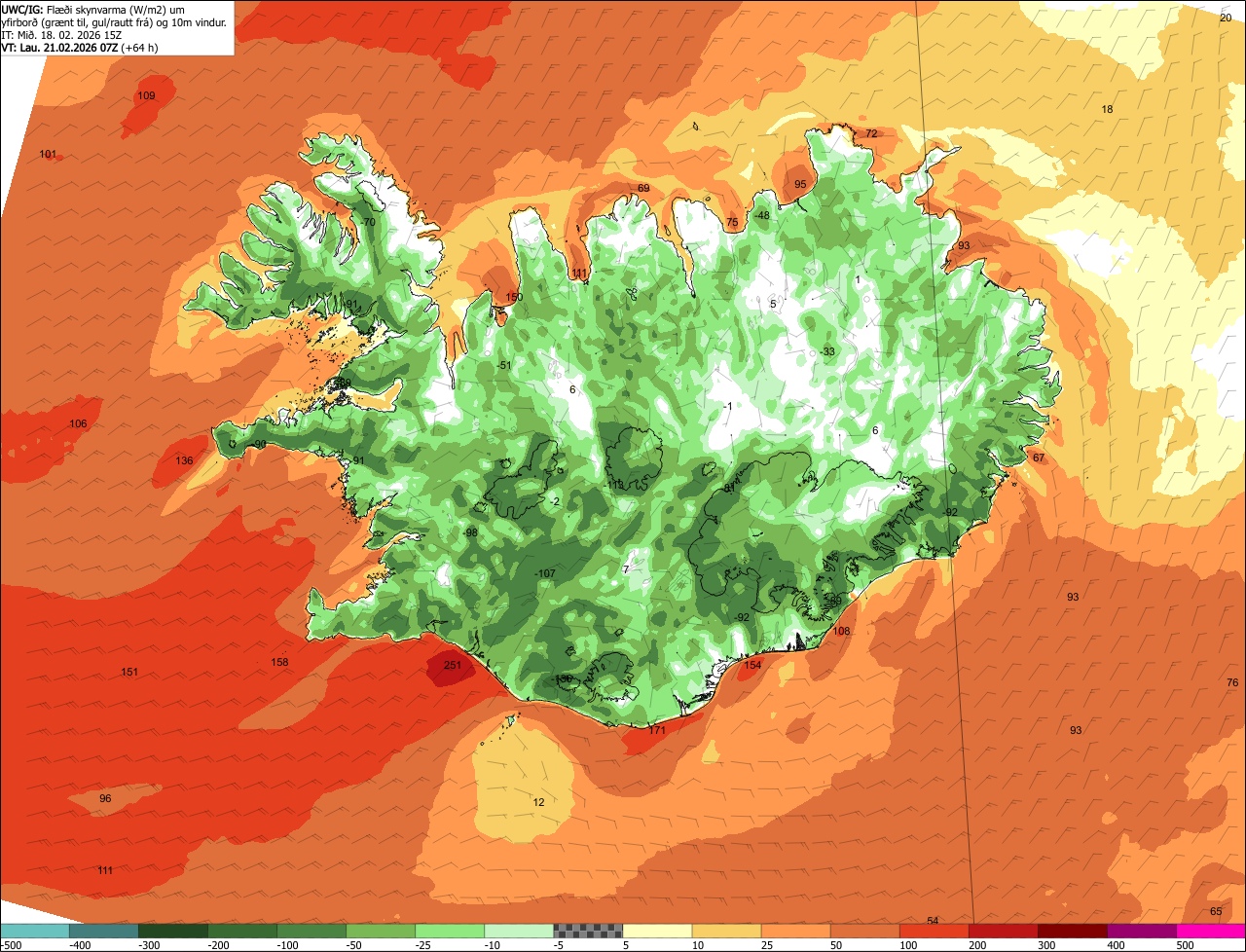Image resolution: width=1246 pixels, height=952 pixels.
Task: Click the map value 101
Action: [48, 154]
